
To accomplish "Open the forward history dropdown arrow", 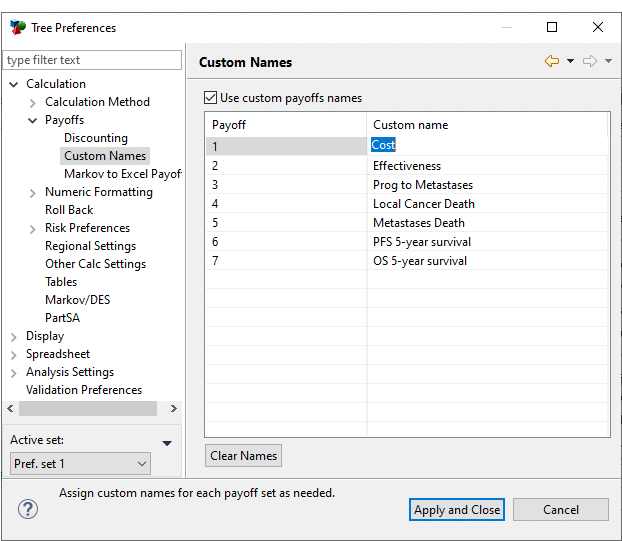I will [609, 62].
